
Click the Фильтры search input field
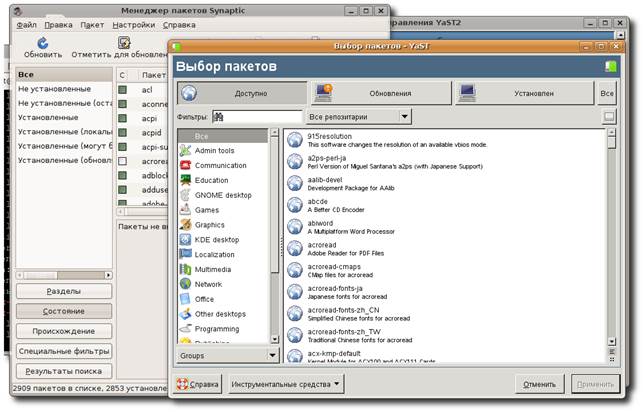pos(257,117)
